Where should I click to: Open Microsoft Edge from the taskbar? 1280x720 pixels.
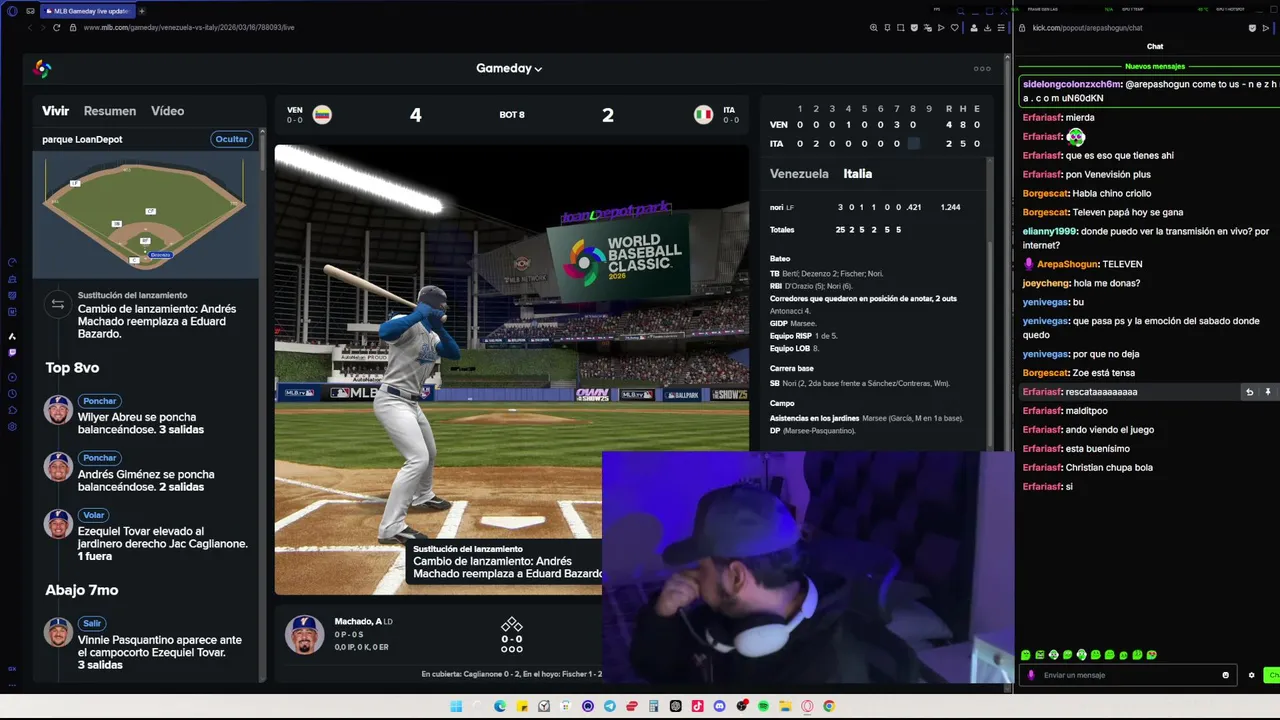(499, 707)
